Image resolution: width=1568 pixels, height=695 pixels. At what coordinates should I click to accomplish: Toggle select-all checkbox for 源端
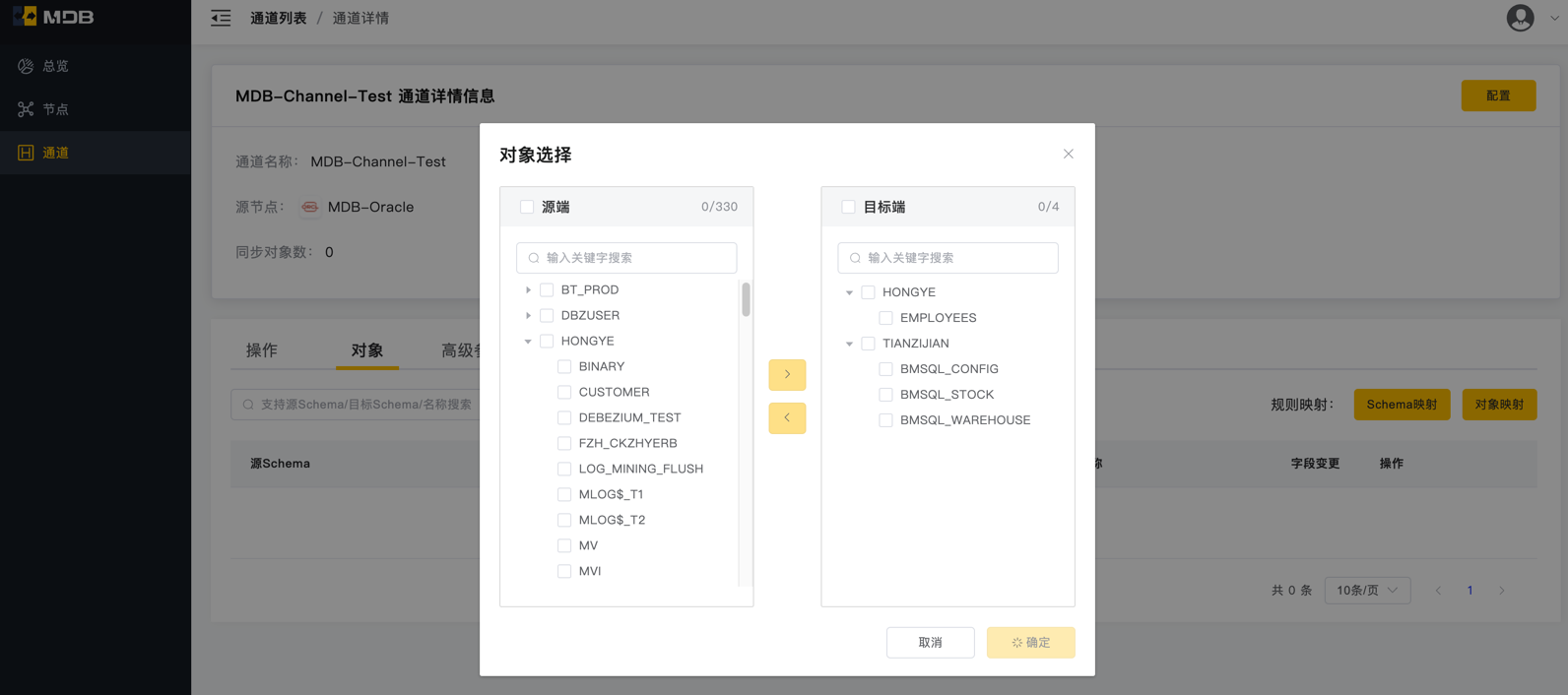pyautogui.click(x=527, y=207)
